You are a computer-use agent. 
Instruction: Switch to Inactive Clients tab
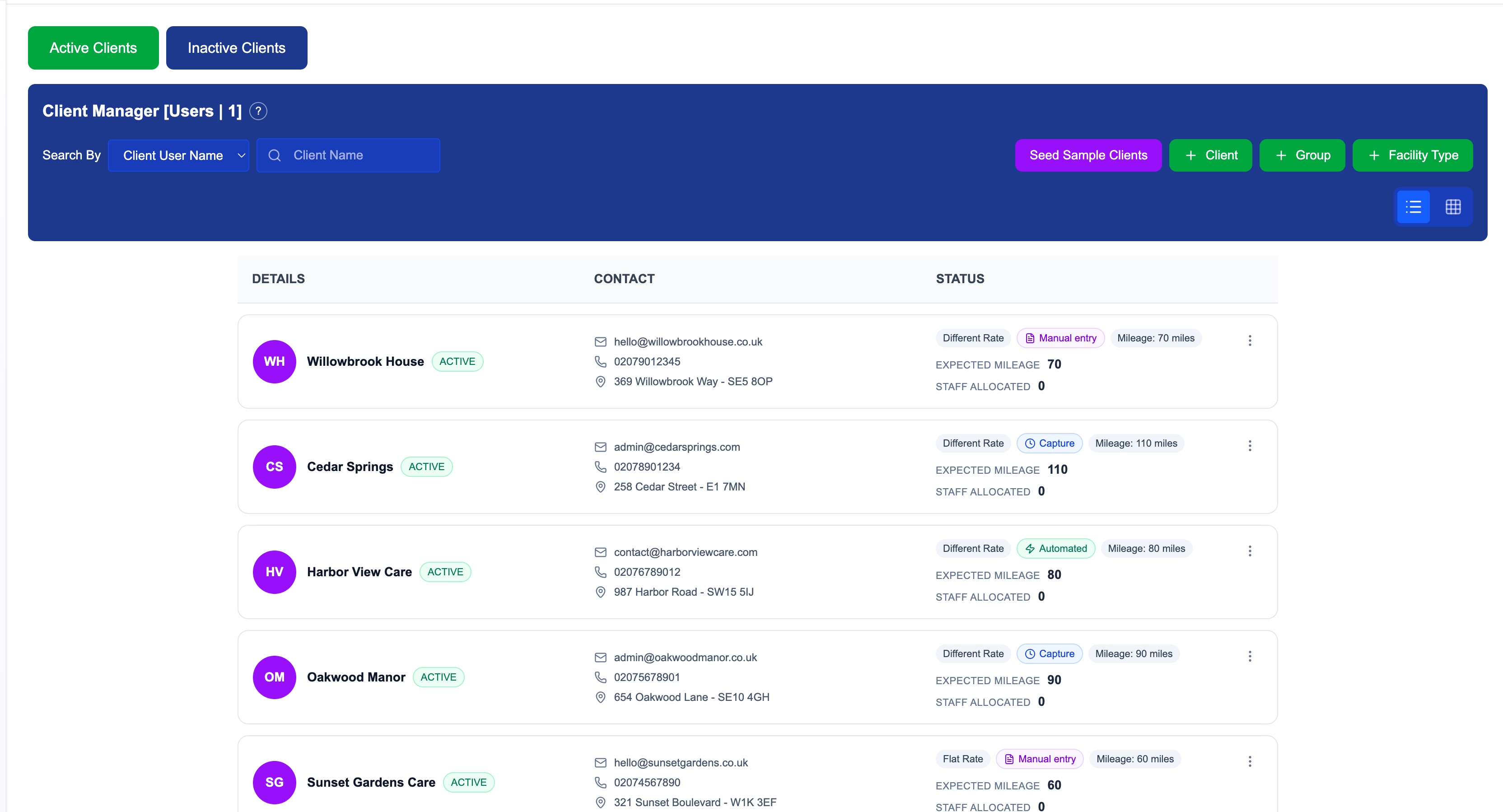click(236, 48)
